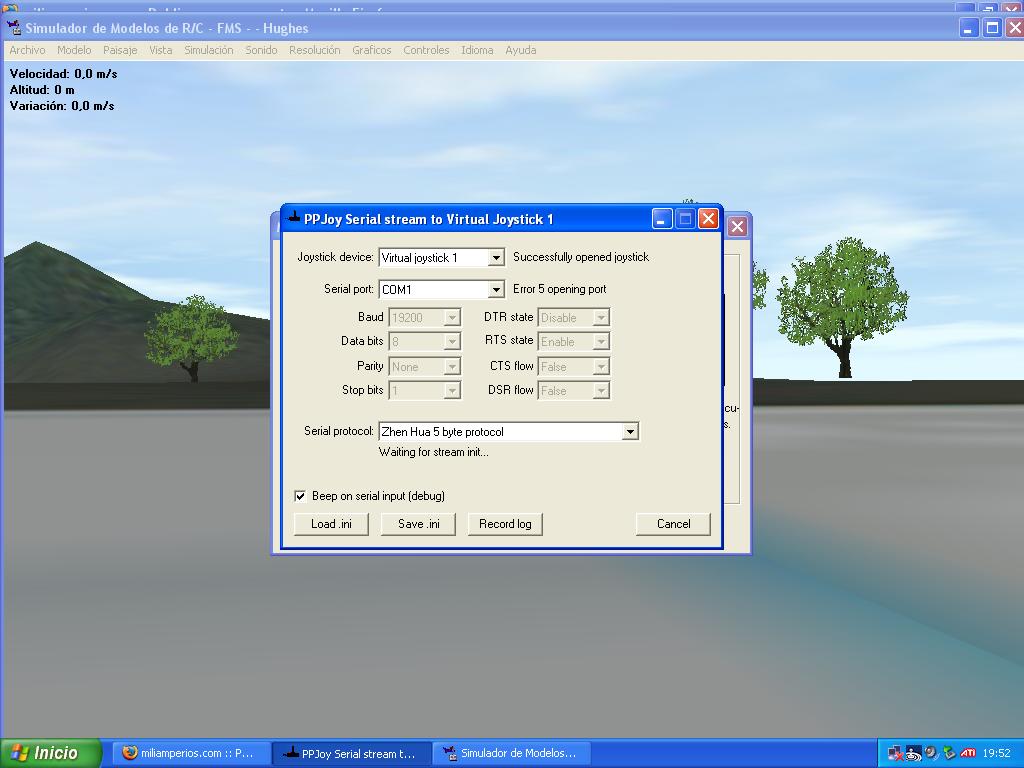Toggle Beep on serial input (debug) checkbox
Viewport: 1024px width, 768px height.
tap(300, 496)
